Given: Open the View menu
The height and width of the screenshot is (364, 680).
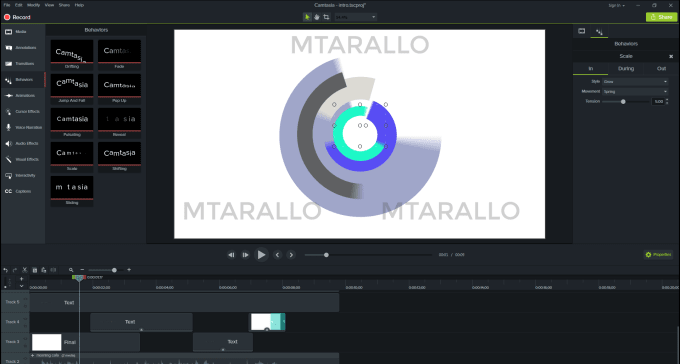Looking at the screenshot, I should pyautogui.click(x=49, y=5).
